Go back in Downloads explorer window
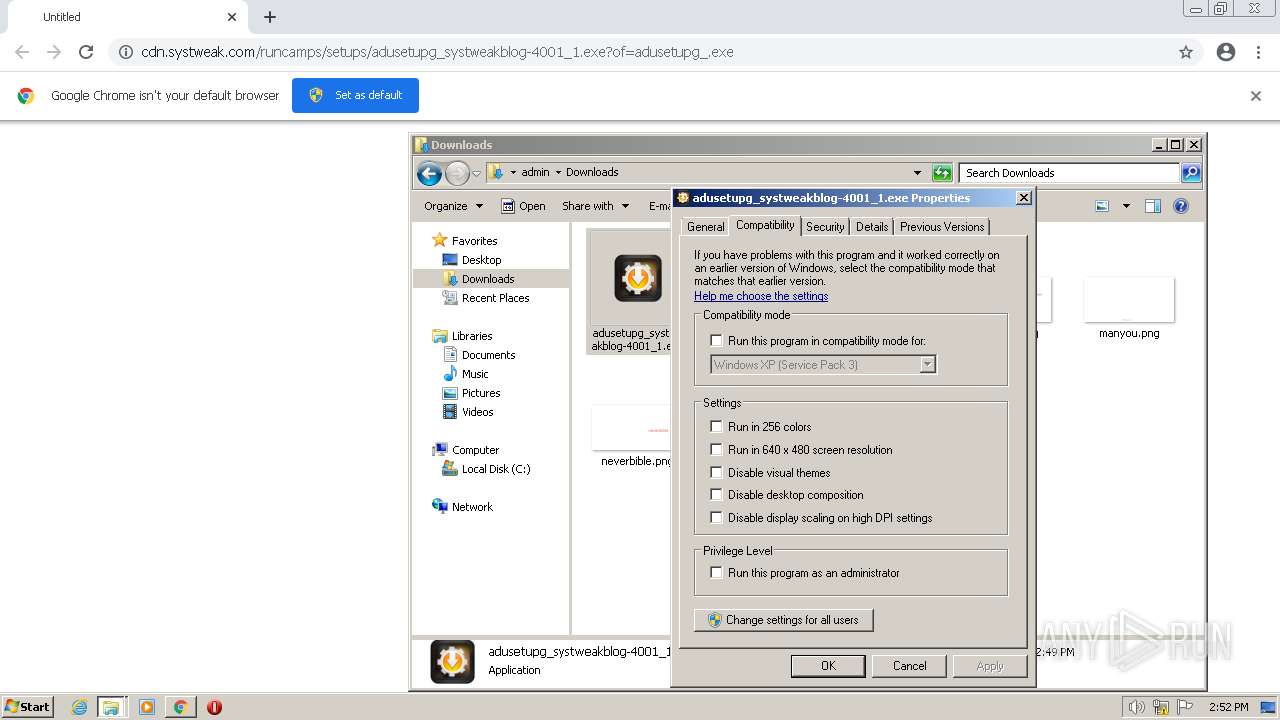 pyautogui.click(x=429, y=173)
